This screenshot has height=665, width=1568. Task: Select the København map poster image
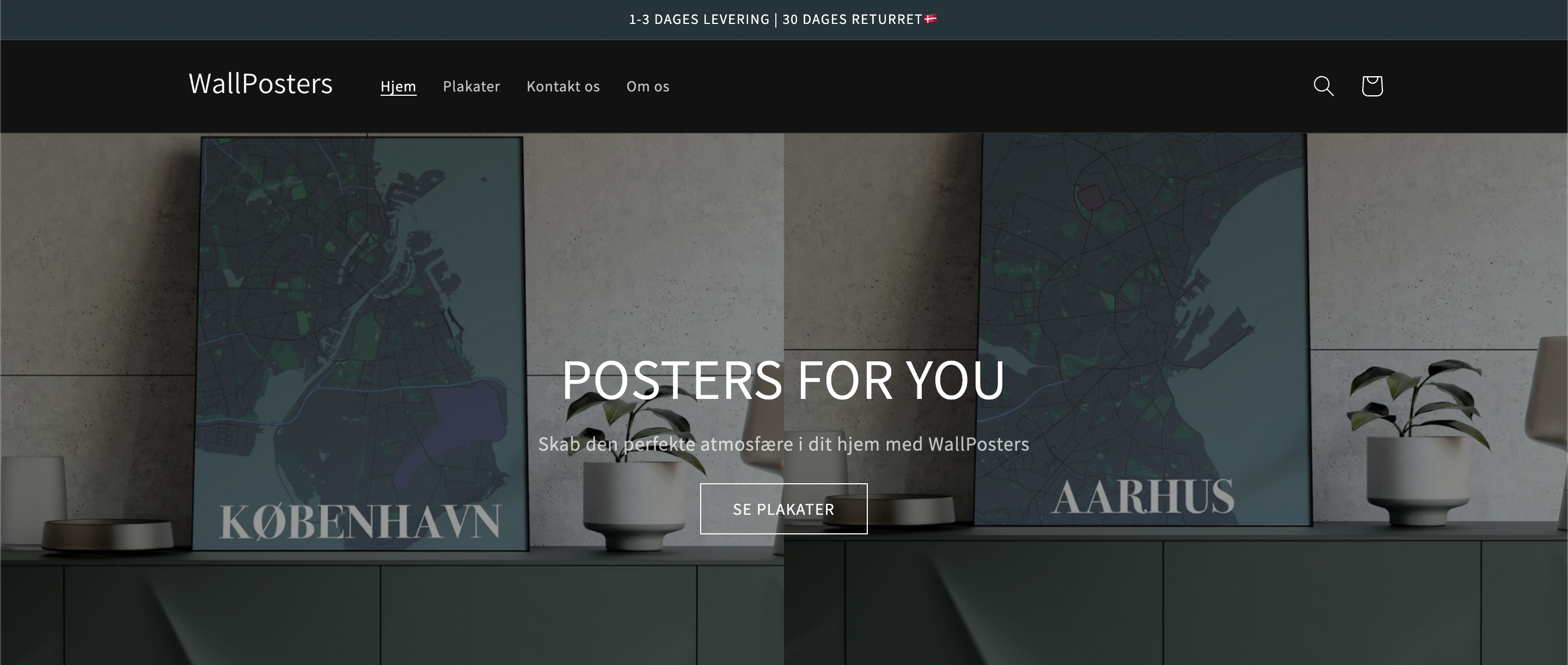pyautogui.click(x=360, y=344)
